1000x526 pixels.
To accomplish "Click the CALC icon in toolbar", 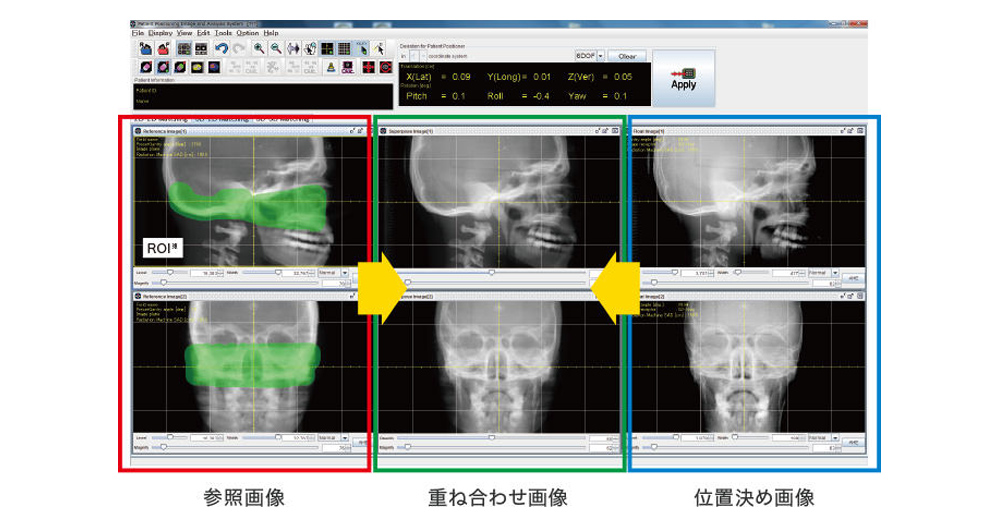I will (348, 67).
